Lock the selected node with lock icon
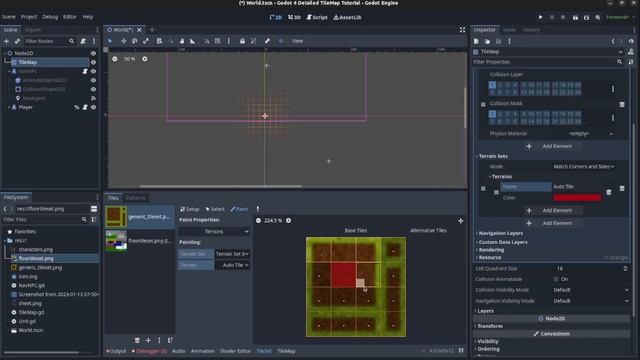The height and width of the screenshot is (360, 640). click(242, 41)
